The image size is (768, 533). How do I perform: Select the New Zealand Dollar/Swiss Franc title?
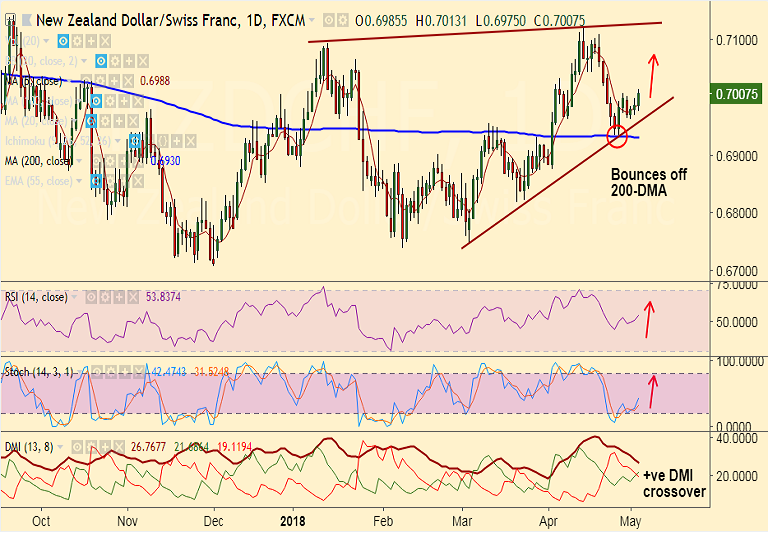(138, 21)
